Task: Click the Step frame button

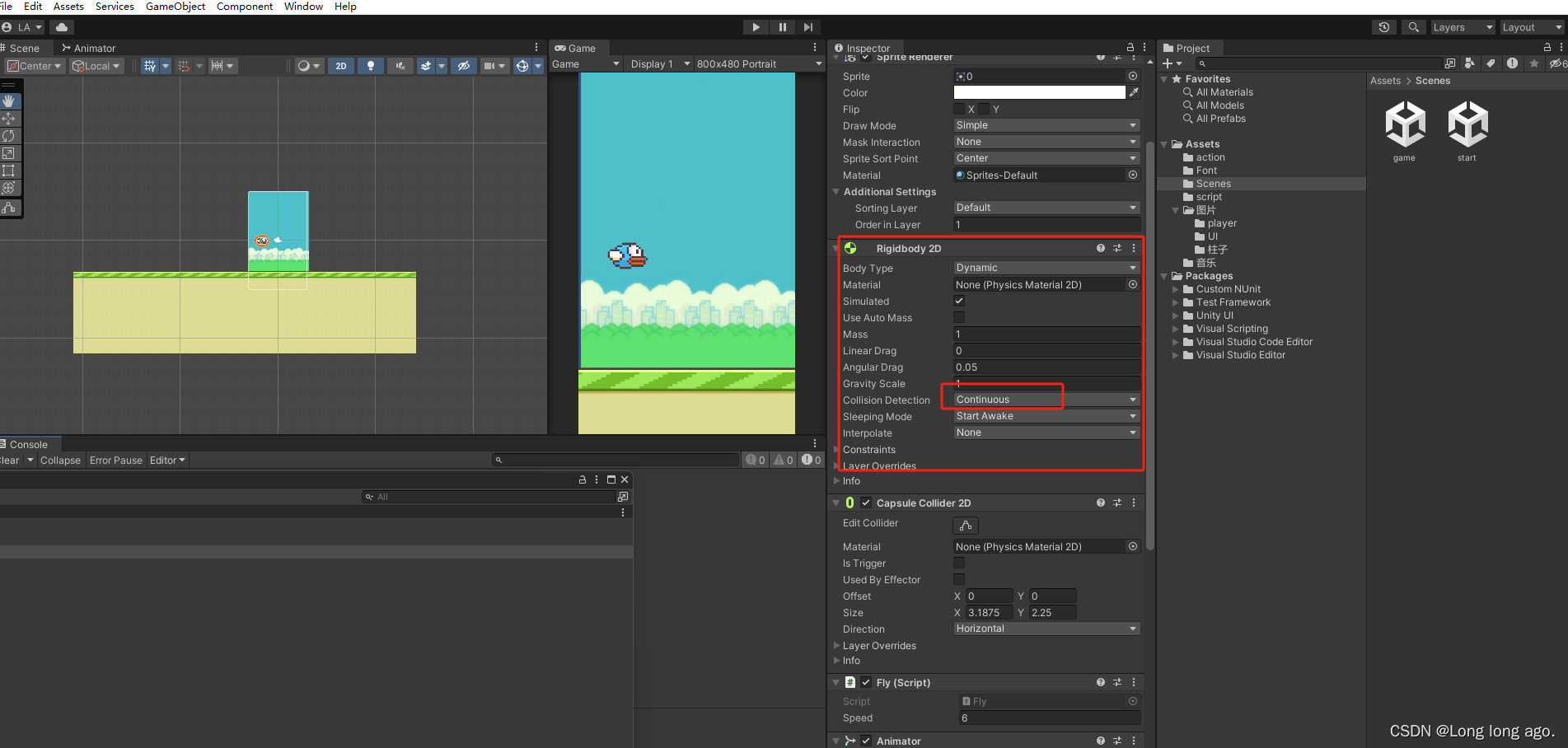Action: tap(808, 27)
